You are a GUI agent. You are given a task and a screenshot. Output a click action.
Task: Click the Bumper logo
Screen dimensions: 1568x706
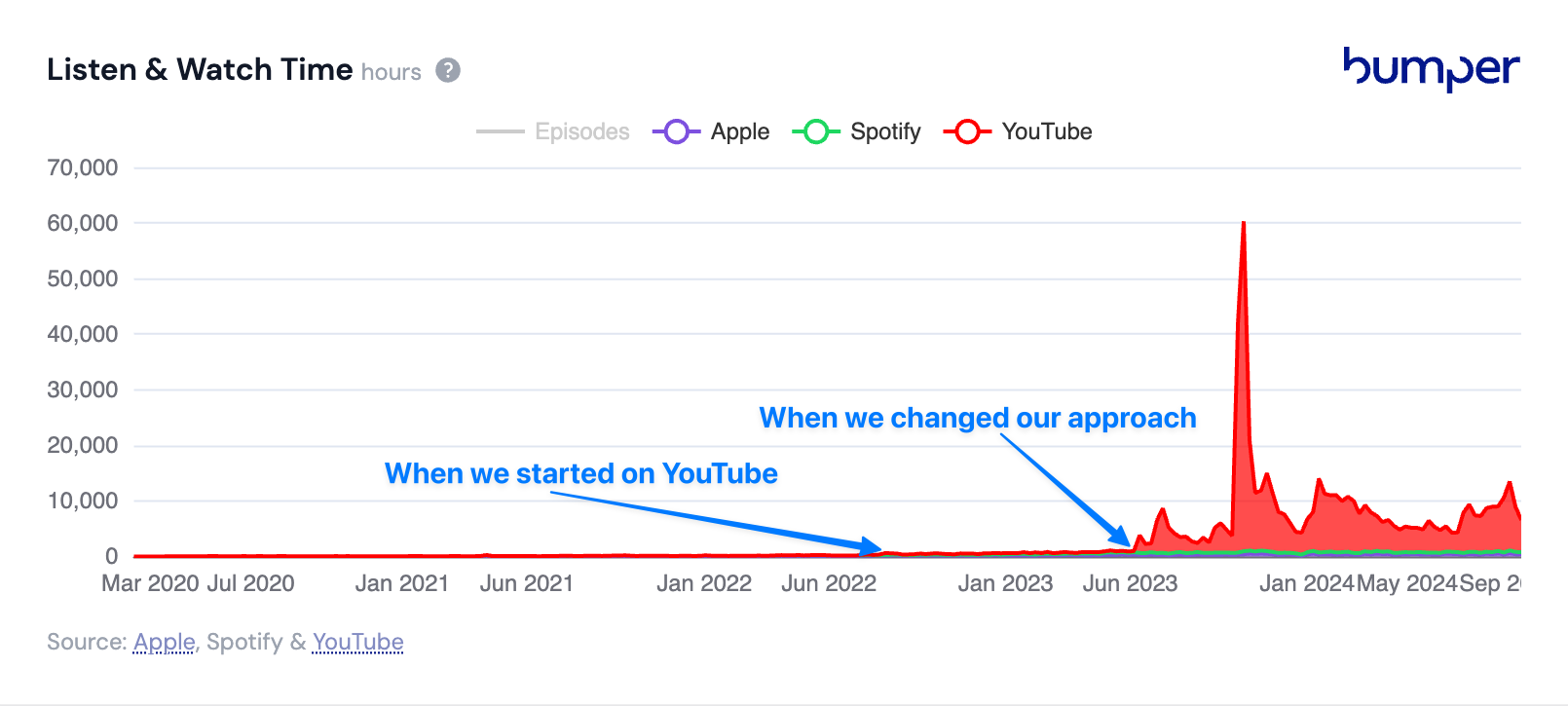coord(1431,69)
